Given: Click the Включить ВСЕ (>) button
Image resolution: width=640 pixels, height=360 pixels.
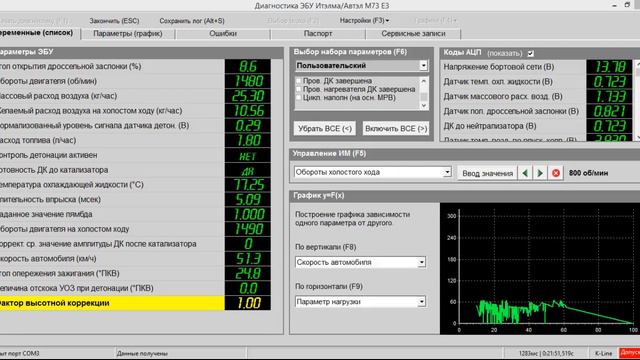Looking at the screenshot, I should 396,129.
